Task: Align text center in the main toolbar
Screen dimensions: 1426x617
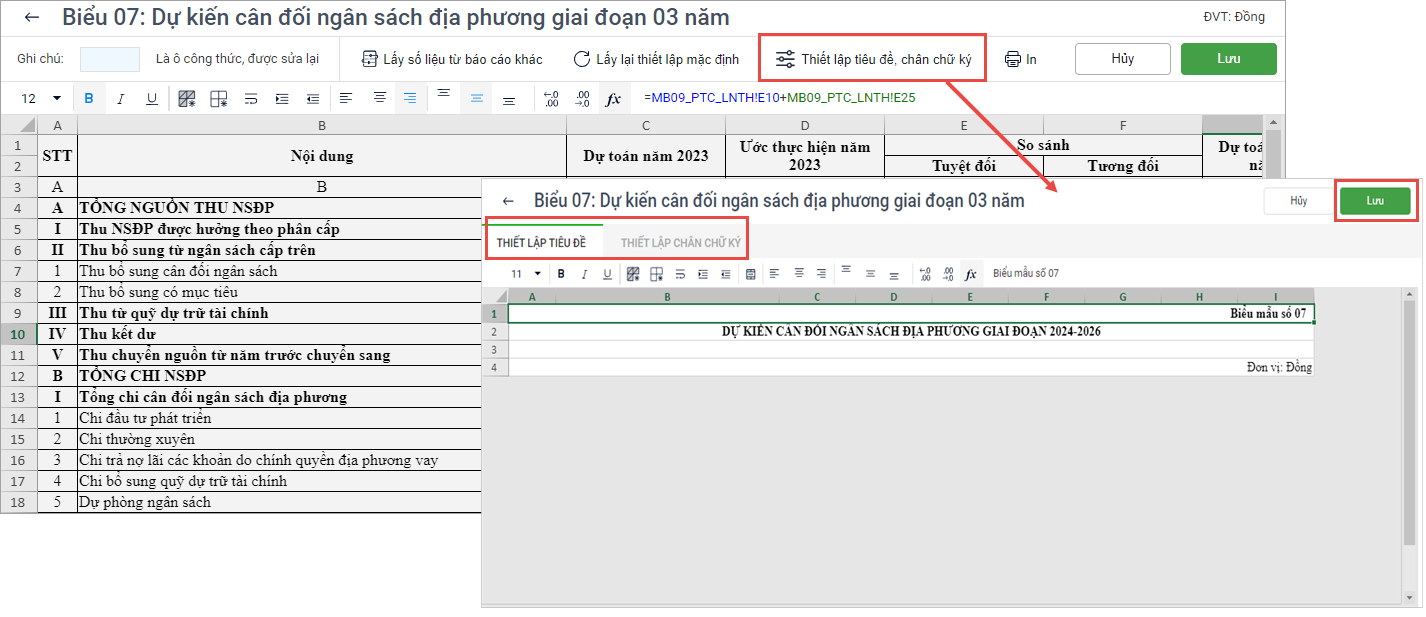Action: tap(379, 98)
